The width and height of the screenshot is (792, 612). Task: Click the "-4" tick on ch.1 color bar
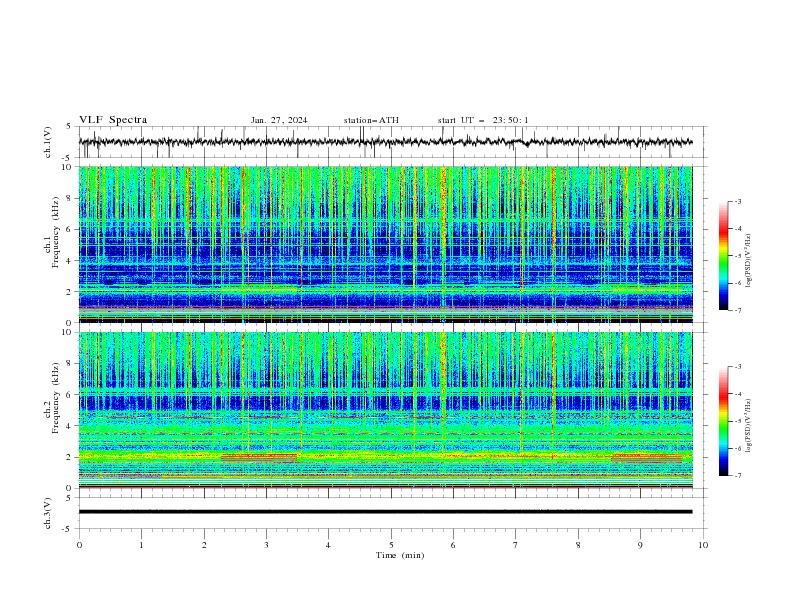click(x=738, y=229)
